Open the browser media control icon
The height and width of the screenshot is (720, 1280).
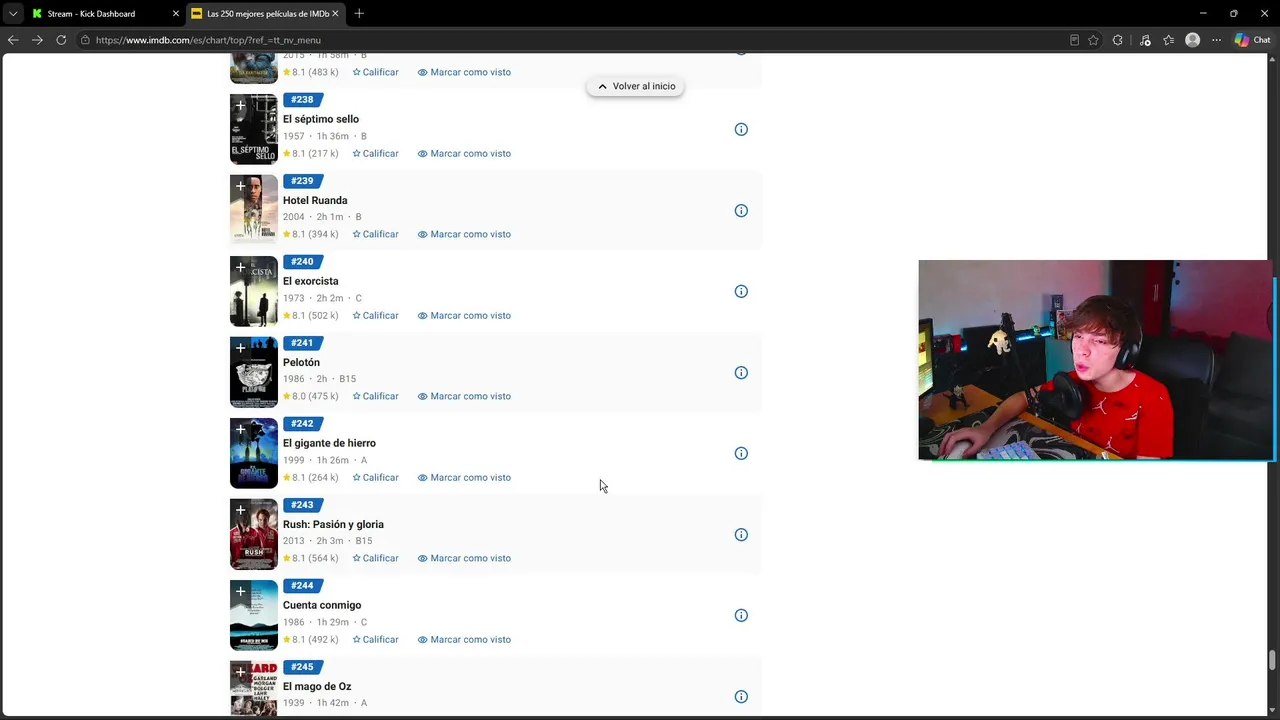coord(1145,40)
